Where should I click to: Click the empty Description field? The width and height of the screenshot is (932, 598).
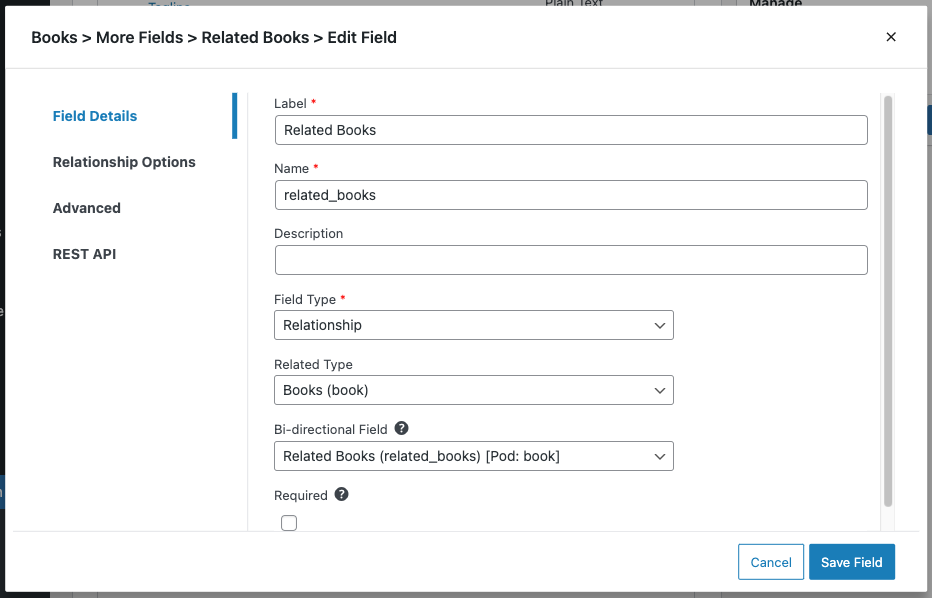click(x=570, y=260)
